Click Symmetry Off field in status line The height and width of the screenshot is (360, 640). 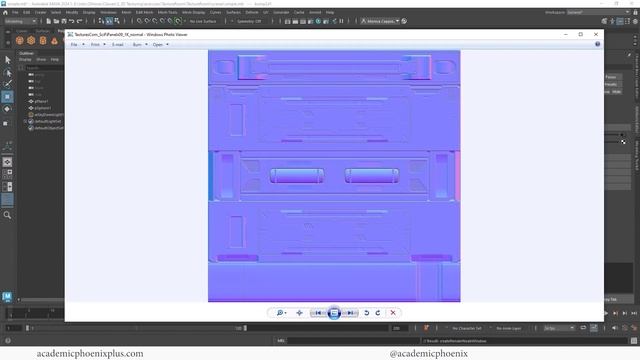pos(249,21)
